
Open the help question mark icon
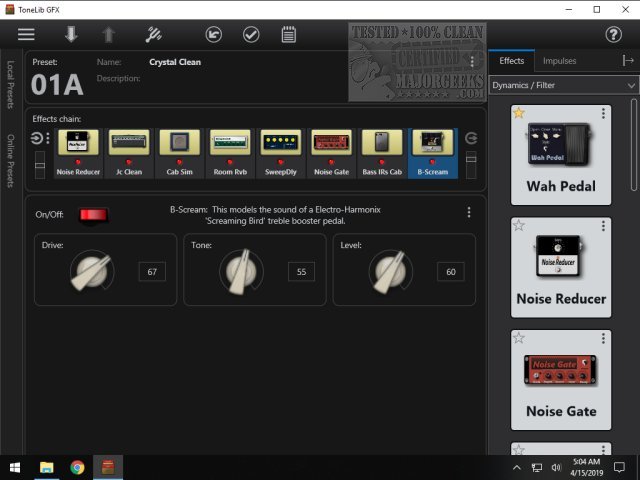pos(613,34)
